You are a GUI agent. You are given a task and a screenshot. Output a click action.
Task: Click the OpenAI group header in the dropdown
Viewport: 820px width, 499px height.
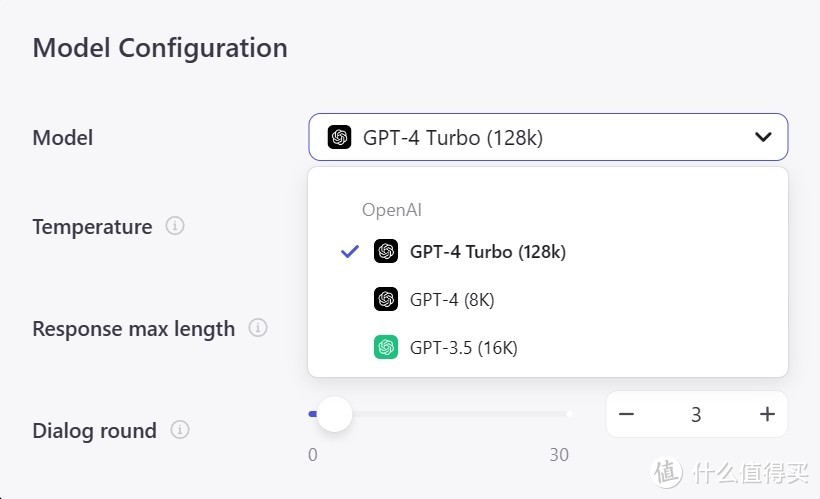point(392,210)
